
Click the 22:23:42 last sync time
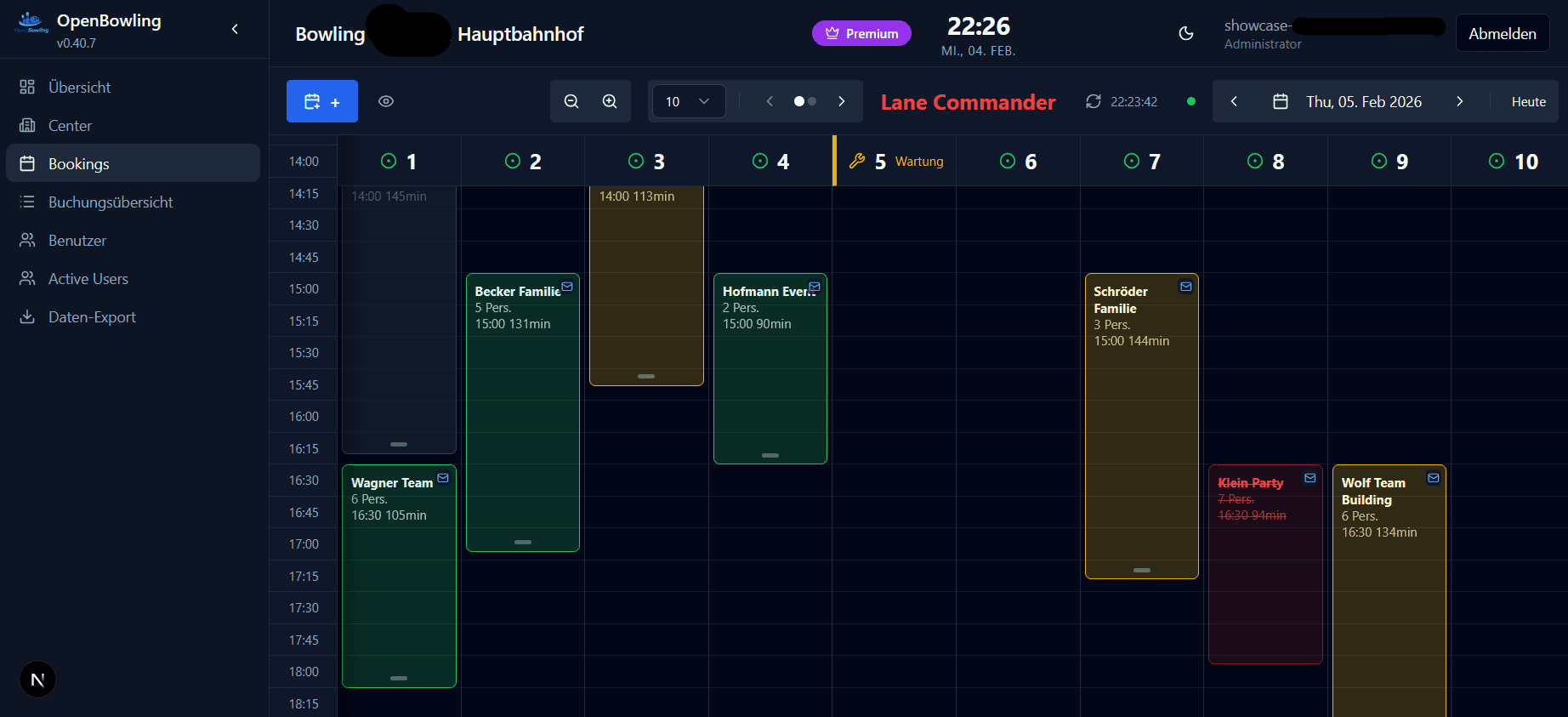click(x=1133, y=101)
